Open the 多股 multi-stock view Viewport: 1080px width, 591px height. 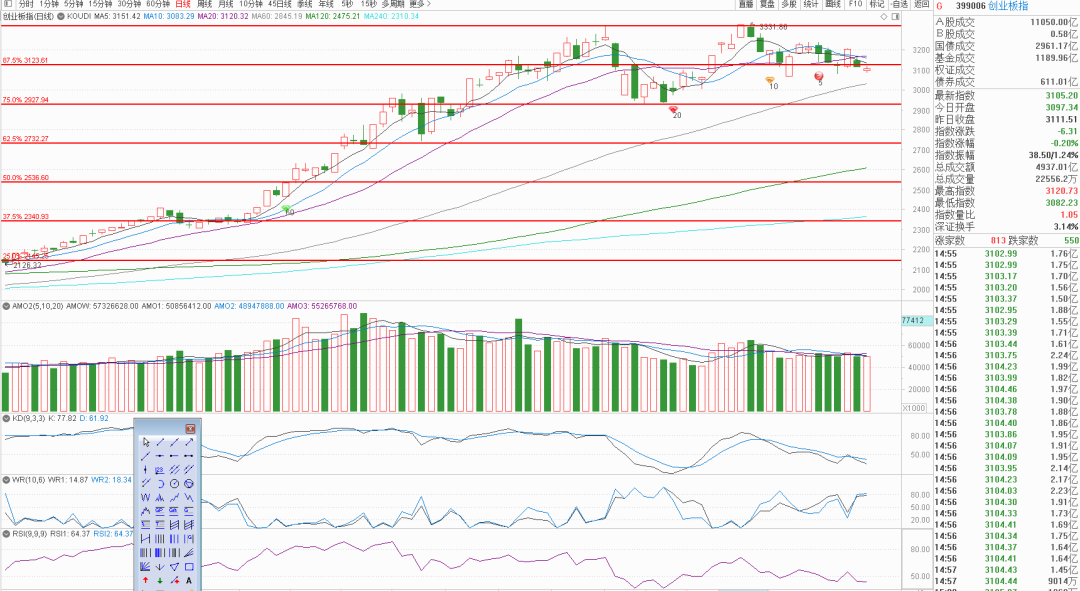789,4
